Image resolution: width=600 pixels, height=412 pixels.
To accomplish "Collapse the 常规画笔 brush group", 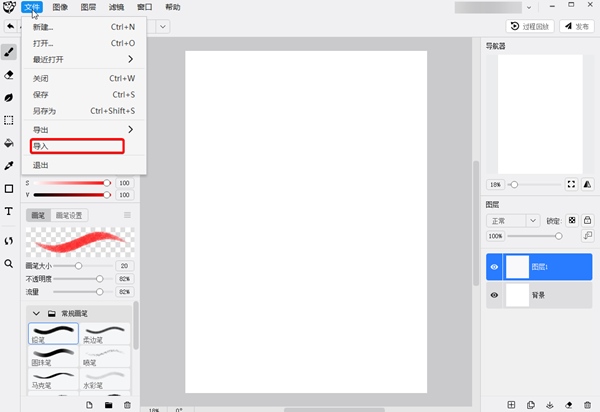I will coord(37,313).
